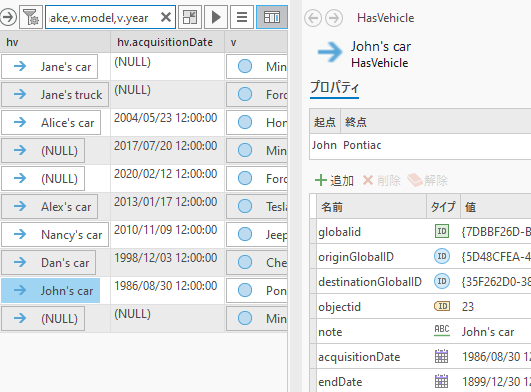Open the query filter settings icon
This screenshot has width=531, height=392.
click(x=30, y=17)
